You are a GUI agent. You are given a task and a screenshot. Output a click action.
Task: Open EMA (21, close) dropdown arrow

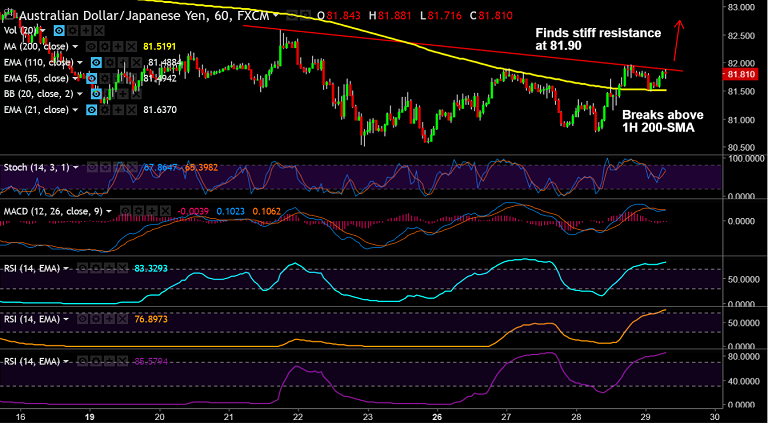[x=75, y=110]
